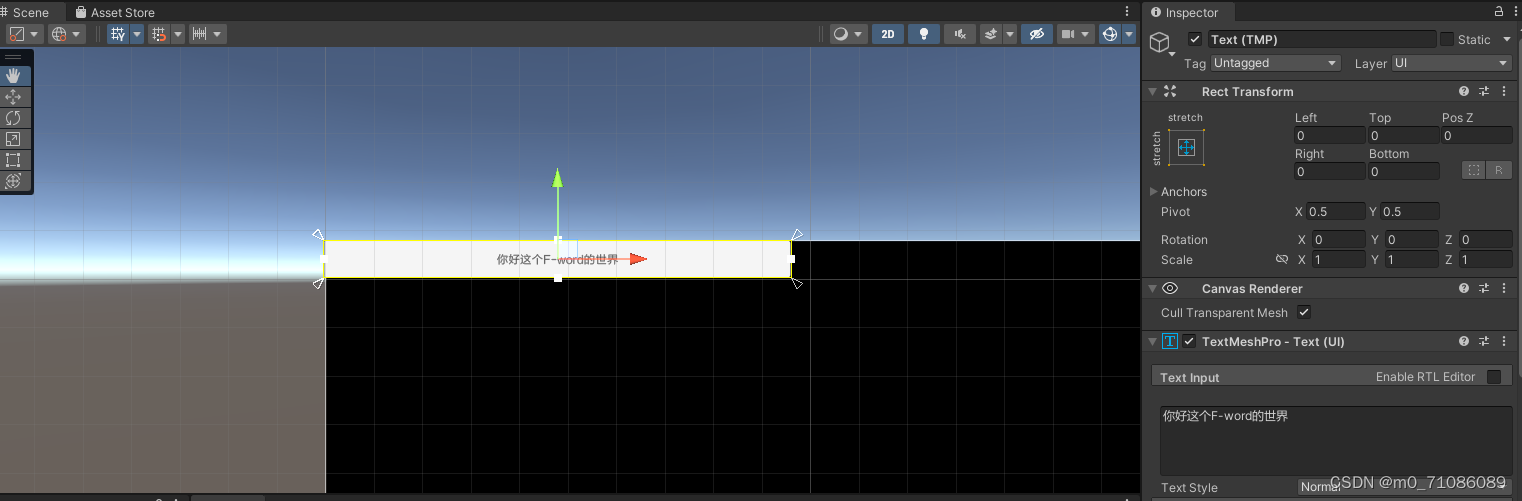This screenshot has width=1522, height=501.
Task: Toggle the GameObject active checkbox
Action: point(1194,39)
